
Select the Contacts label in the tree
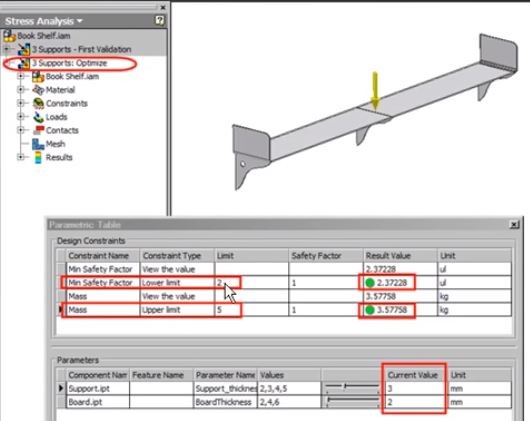point(62,130)
